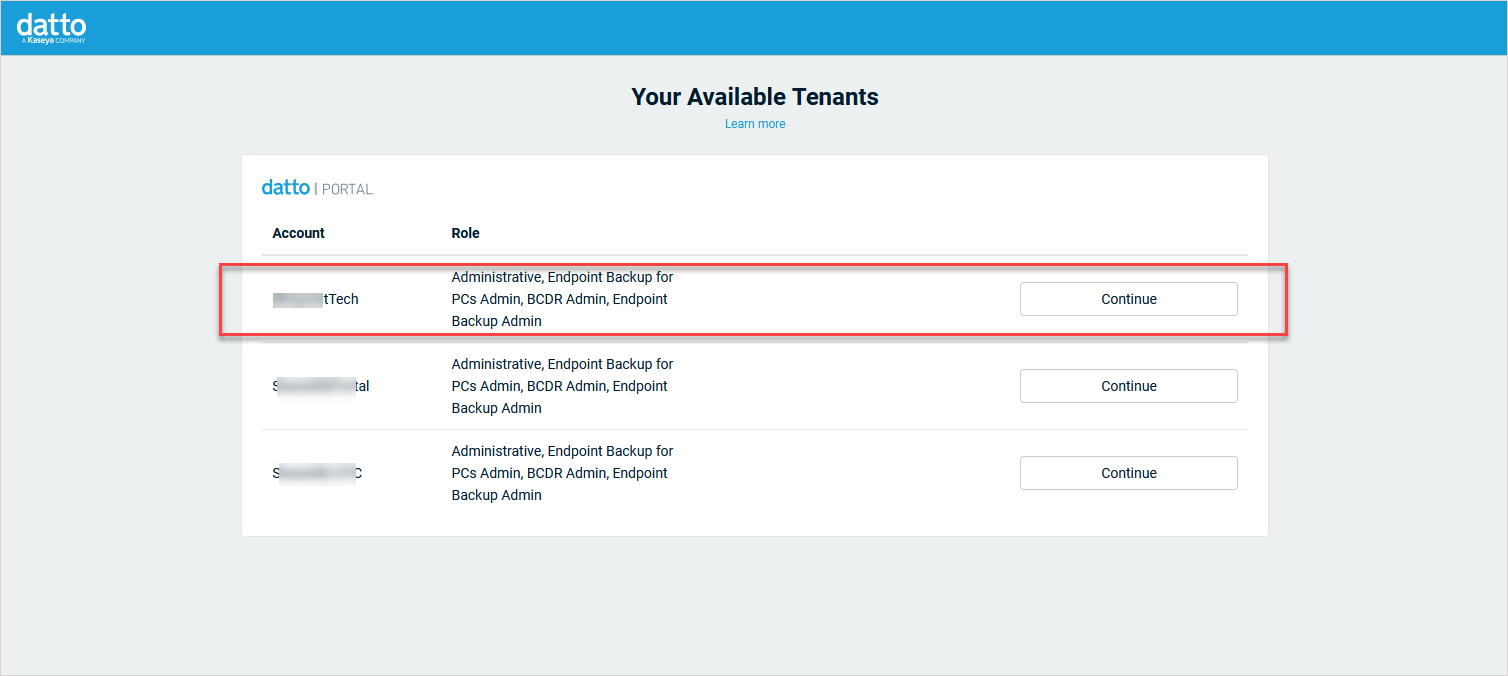
Task: Click the Your Available Tenants heading
Action: tap(755, 97)
